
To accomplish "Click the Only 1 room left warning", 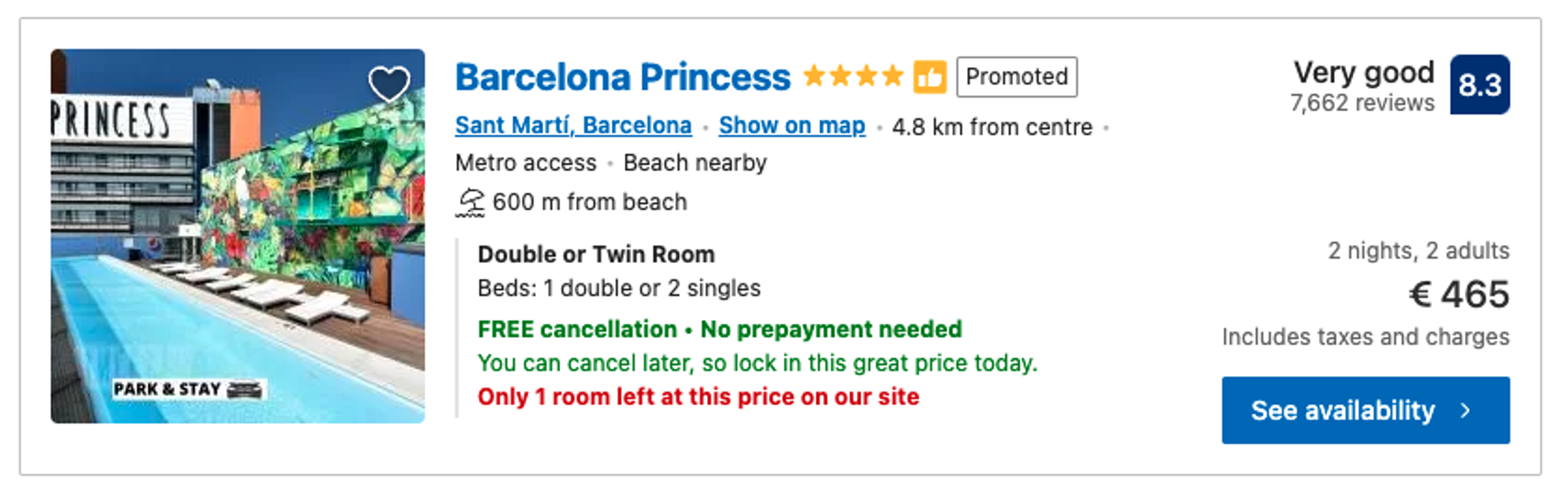I will click(698, 397).
